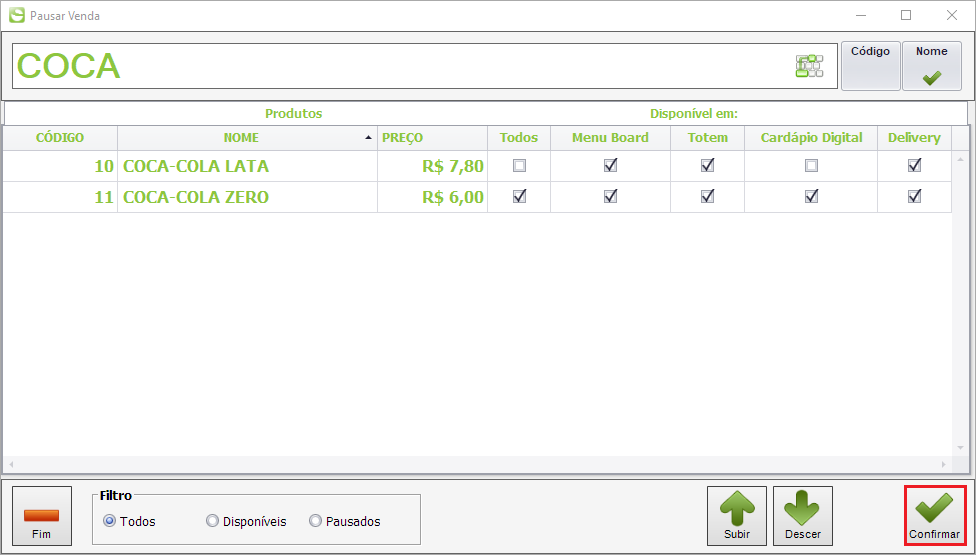976x555 pixels.
Task: Check Todos for COCA-COLA LATA
Action: [519, 166]
